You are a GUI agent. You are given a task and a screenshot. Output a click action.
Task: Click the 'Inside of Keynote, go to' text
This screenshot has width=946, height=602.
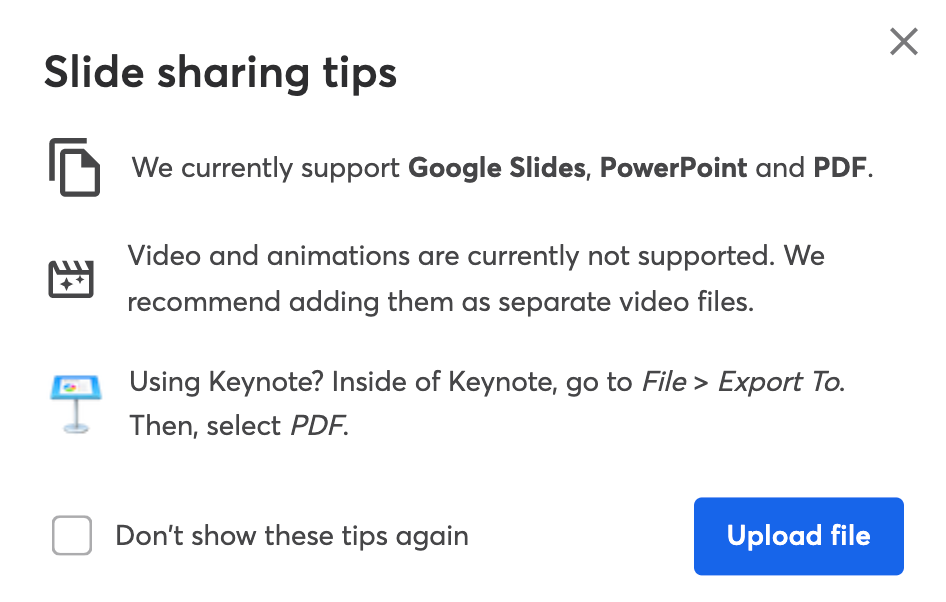pos(482,382)
